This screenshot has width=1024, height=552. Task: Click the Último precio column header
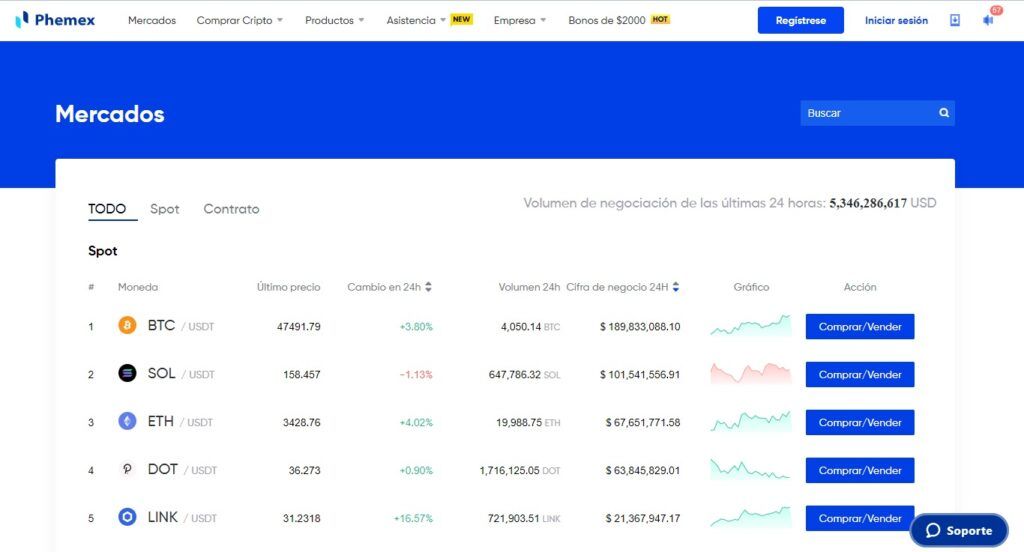pos(288,287)
